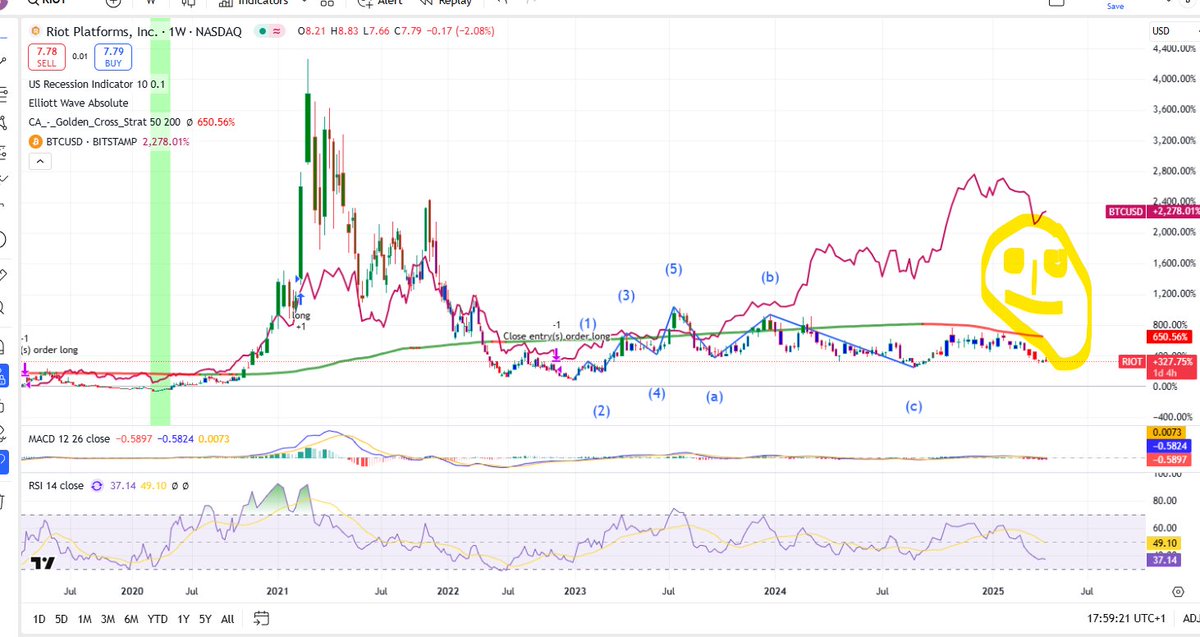Click the Riot Platforms, Inc. symbol title

[x=100, y=32]
